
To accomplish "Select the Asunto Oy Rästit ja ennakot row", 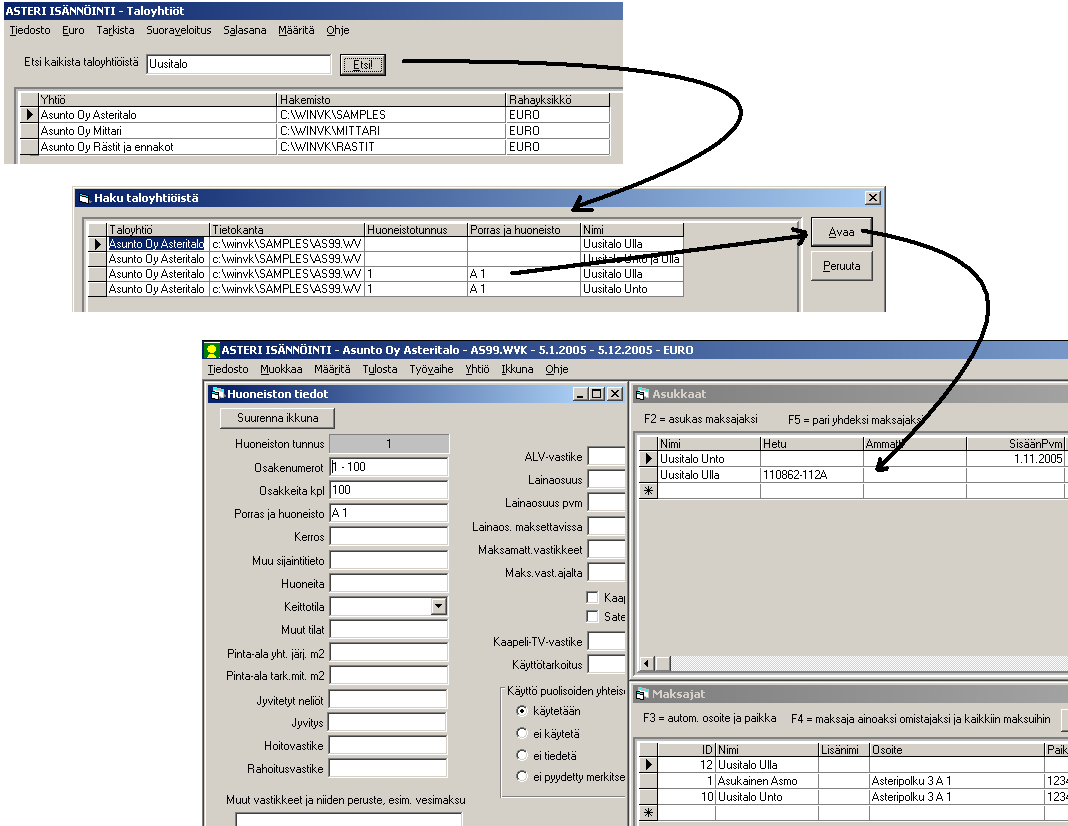I will point(315,146).
